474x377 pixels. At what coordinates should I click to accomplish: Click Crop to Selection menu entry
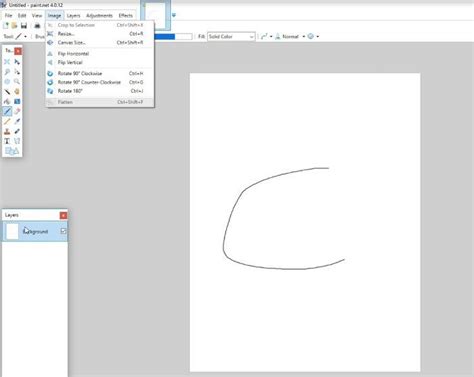(100, 25)
